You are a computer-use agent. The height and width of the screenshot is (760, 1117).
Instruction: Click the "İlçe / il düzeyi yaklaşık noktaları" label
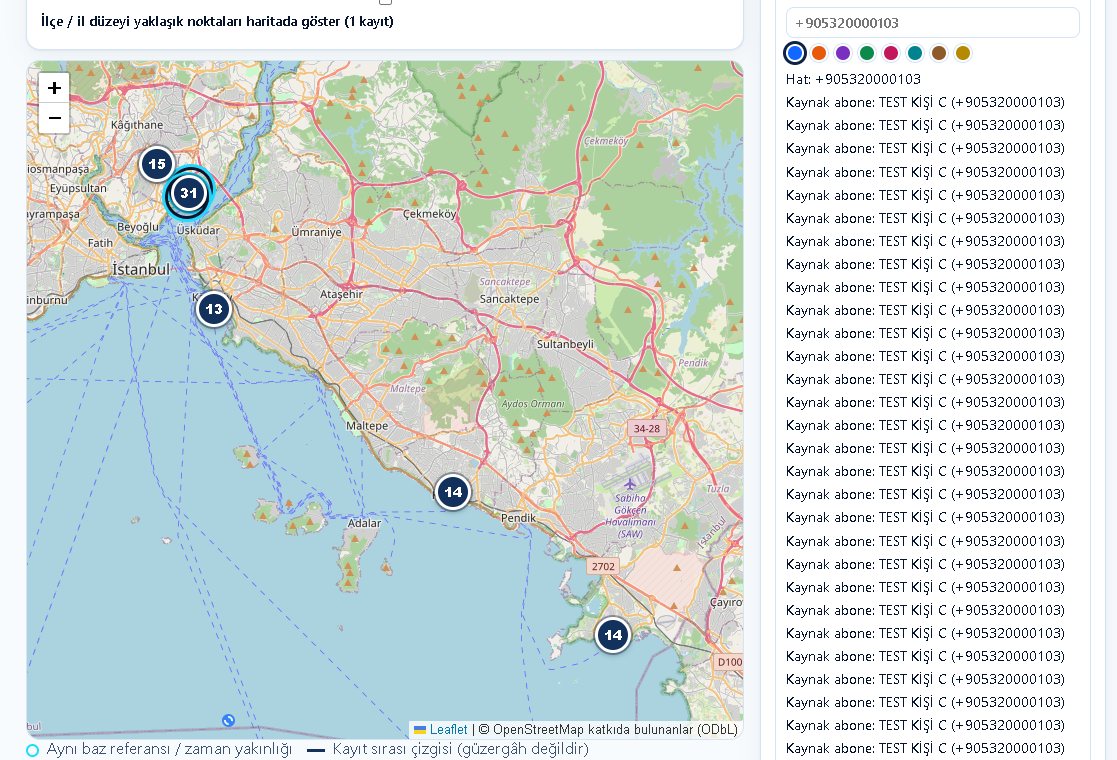tap(217, 21)
